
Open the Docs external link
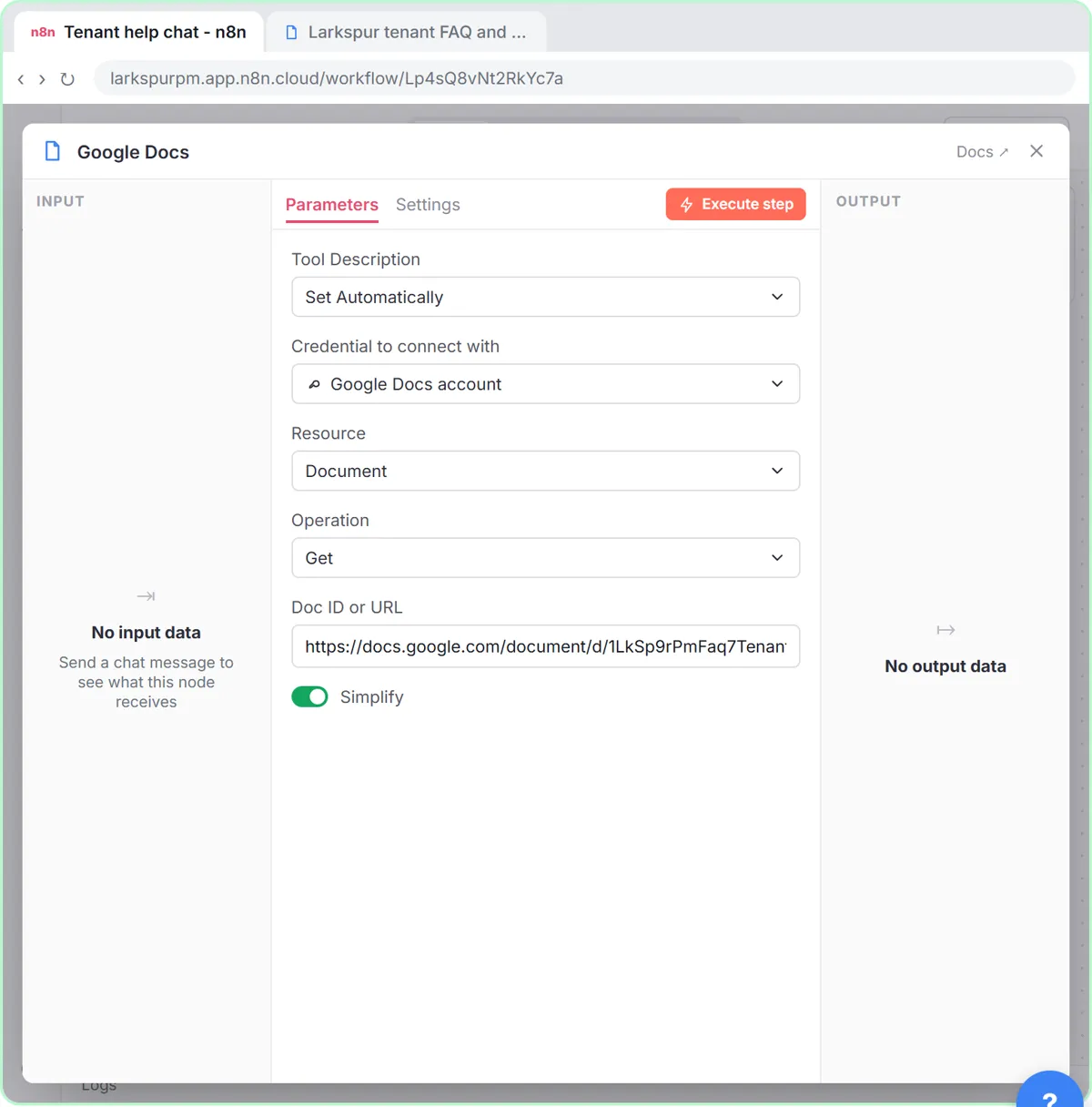(982, 152)
